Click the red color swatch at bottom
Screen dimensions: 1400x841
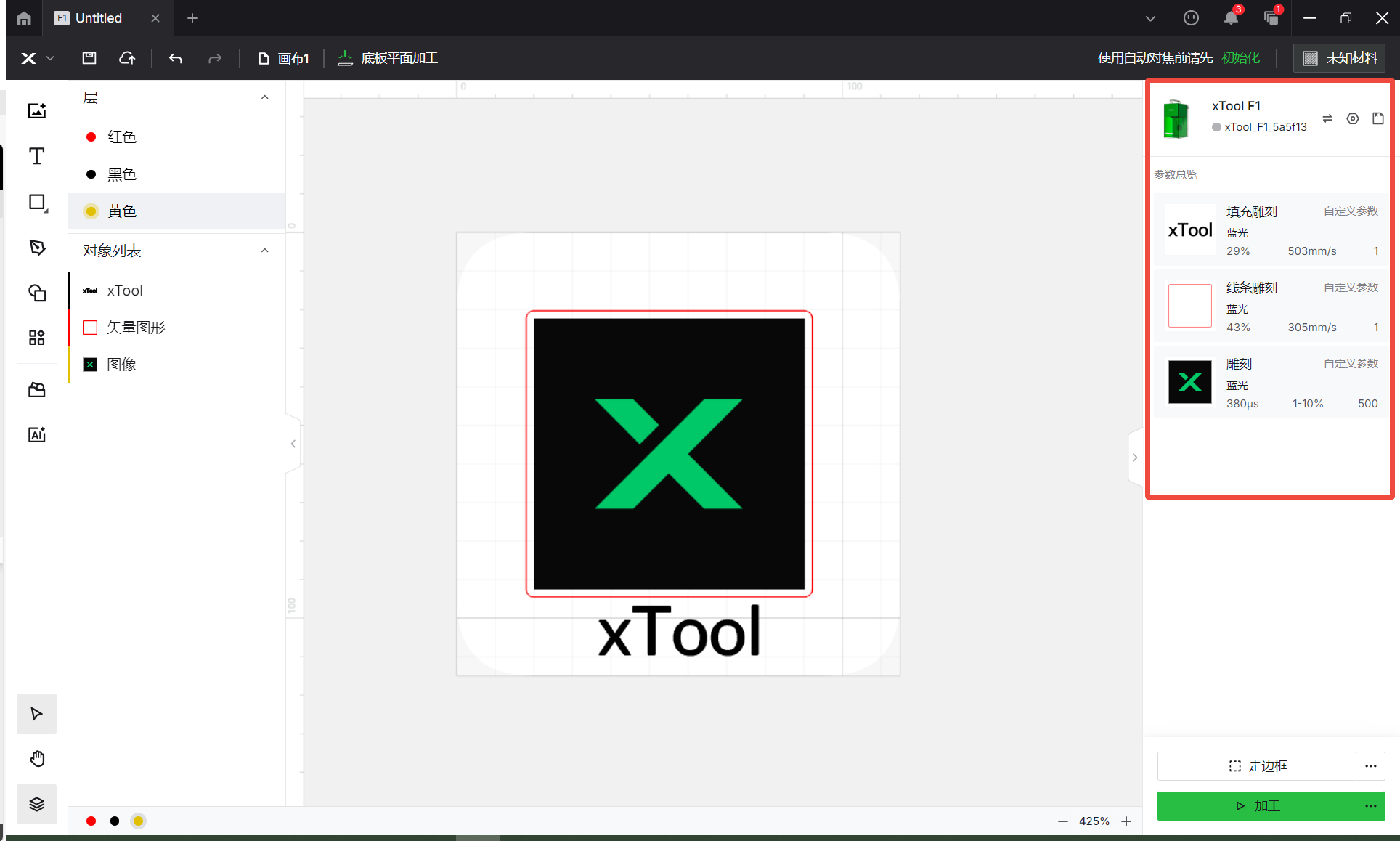91,821
